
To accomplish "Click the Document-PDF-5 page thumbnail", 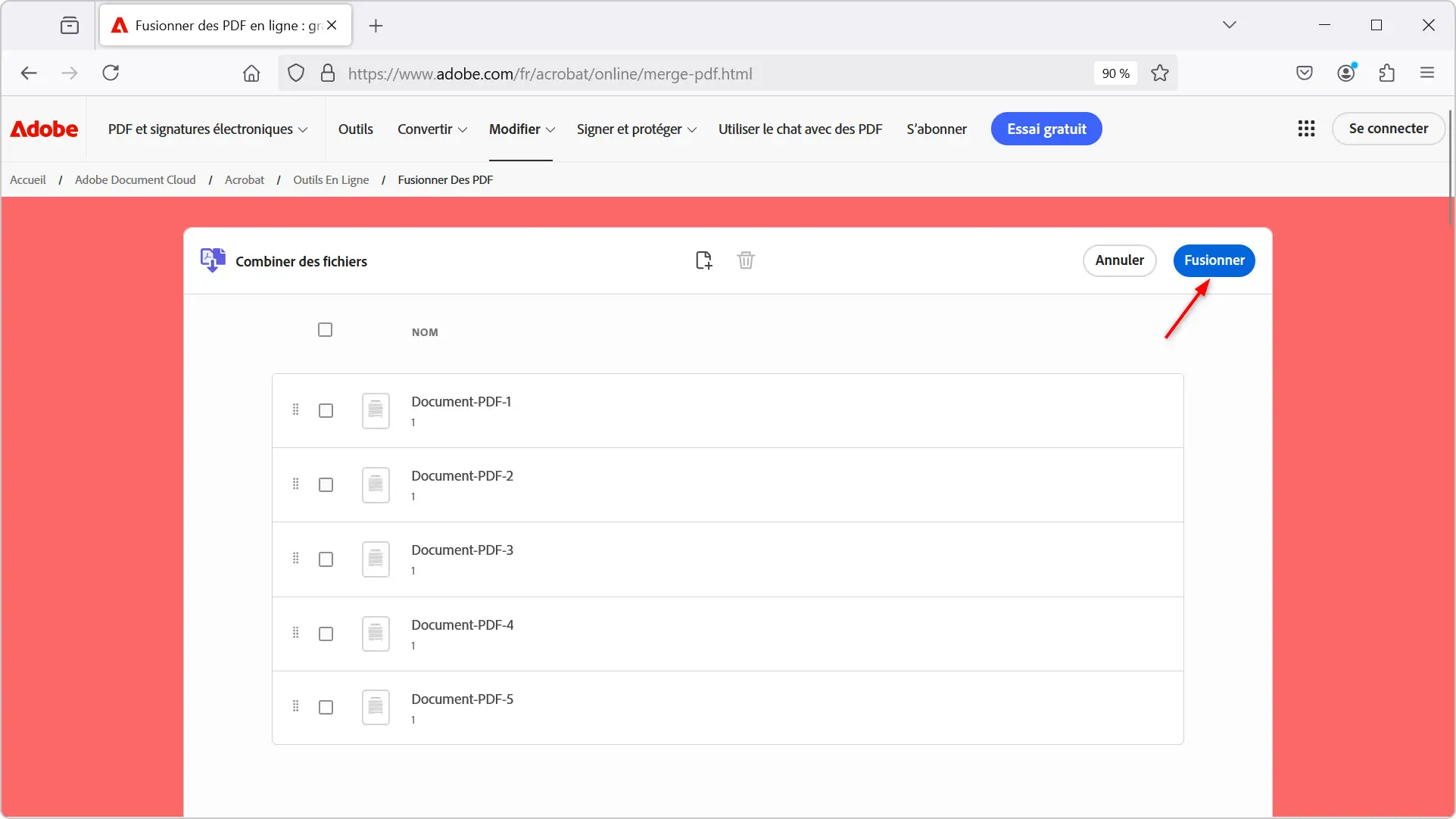I will click(x=376, y=707).
